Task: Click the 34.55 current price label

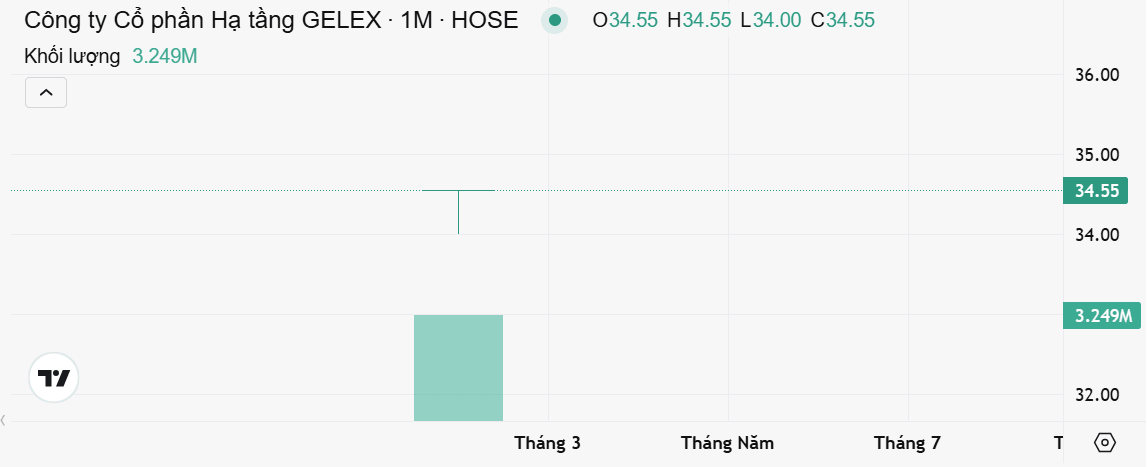Action: point(1096,191)
